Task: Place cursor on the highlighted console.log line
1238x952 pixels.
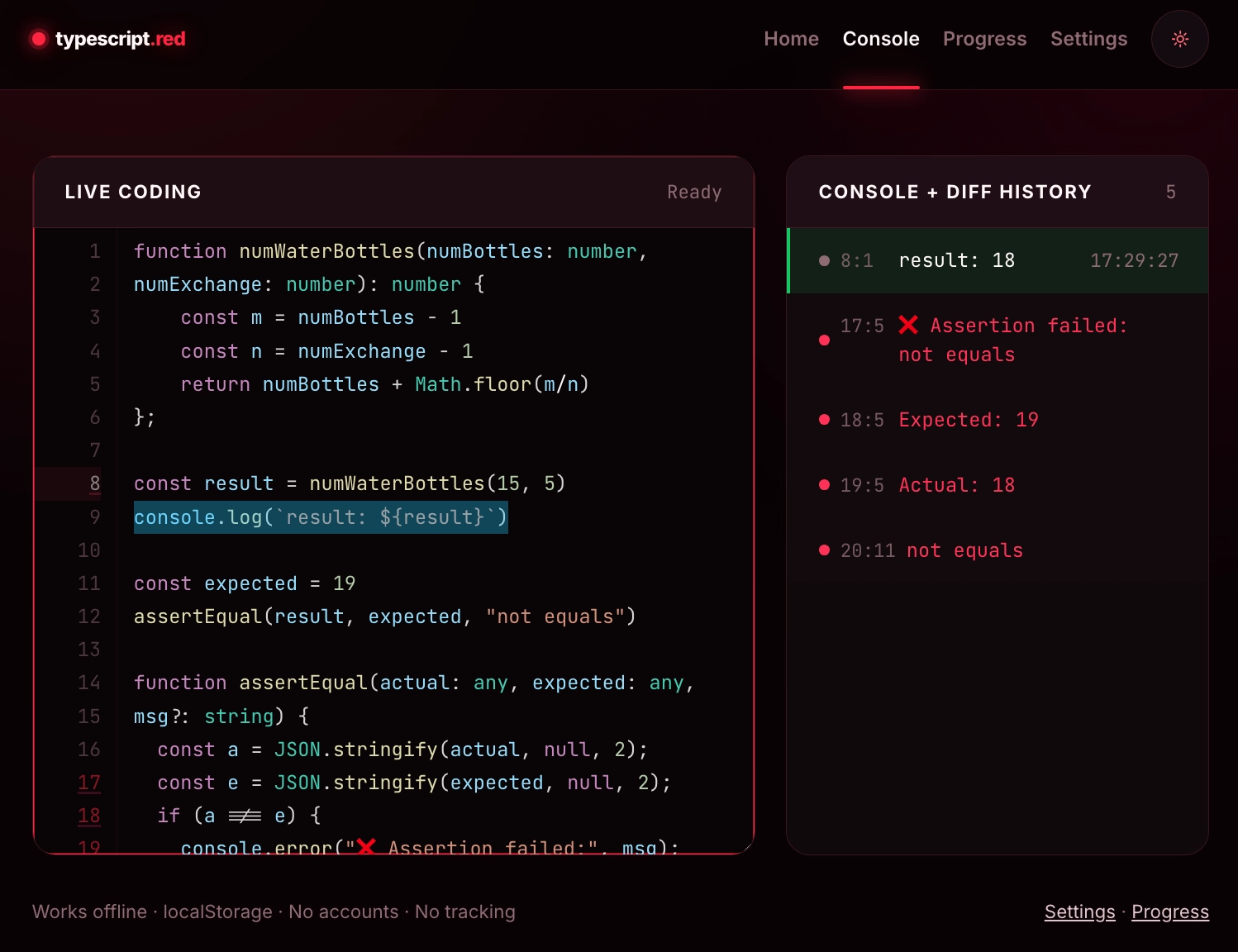Action: pyautogui.click(x=321, y=517)
